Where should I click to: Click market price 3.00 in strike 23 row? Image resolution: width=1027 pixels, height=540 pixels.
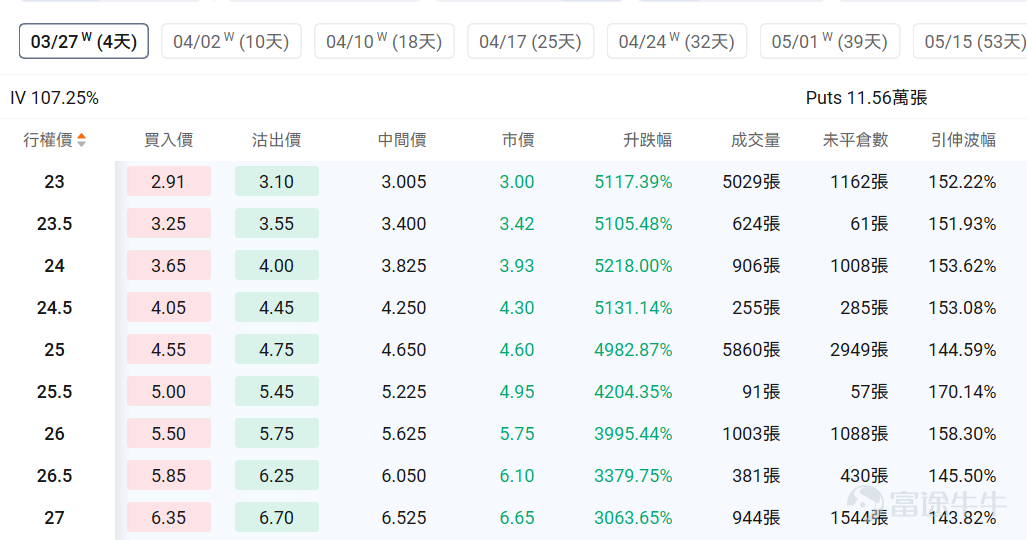[x=517, y=182]
